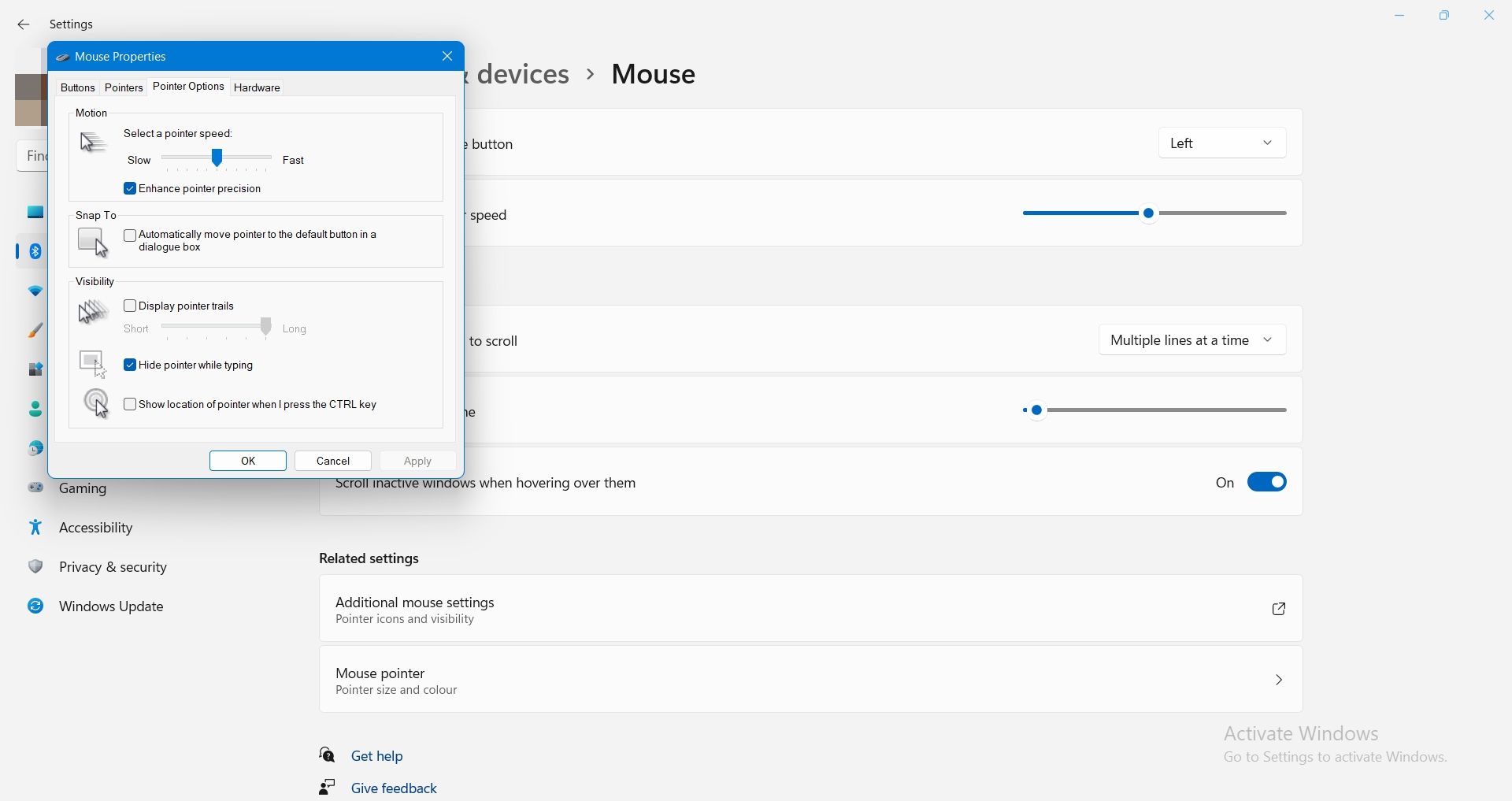
Task: Open Gaming settings from the sidebar
Action: 82,489
